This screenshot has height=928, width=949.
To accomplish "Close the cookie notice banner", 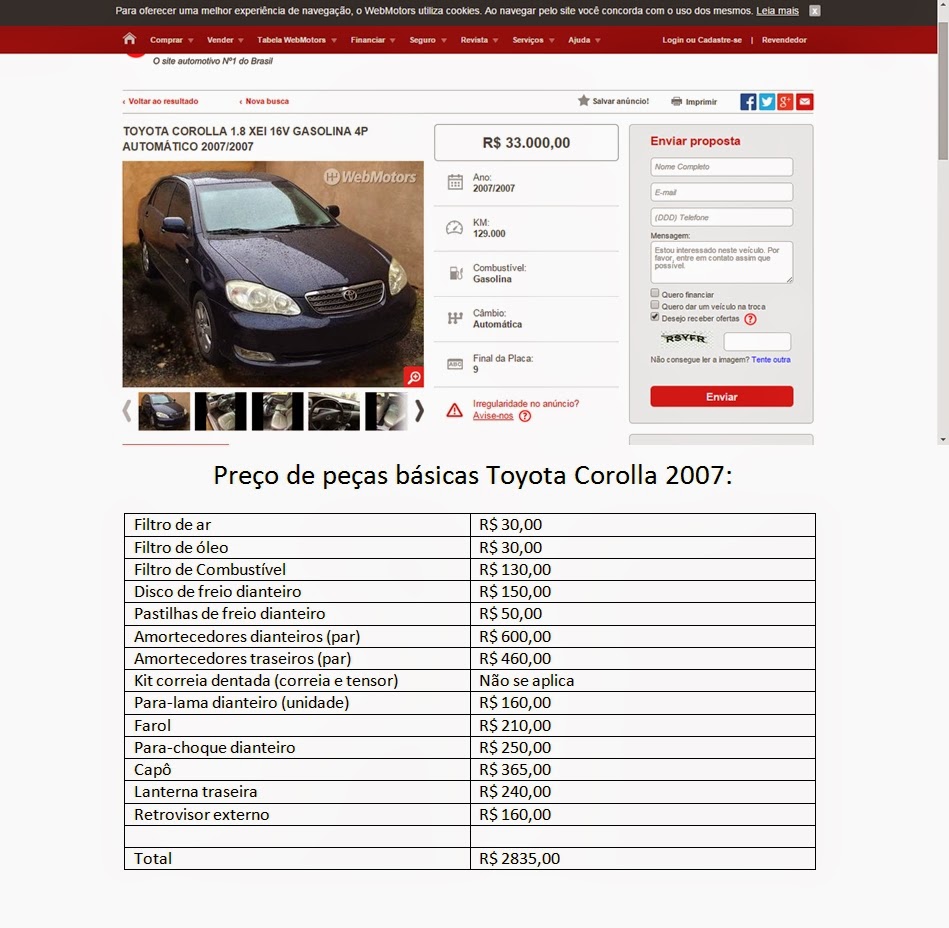I will pyautogui.click(x=815, y=11).
